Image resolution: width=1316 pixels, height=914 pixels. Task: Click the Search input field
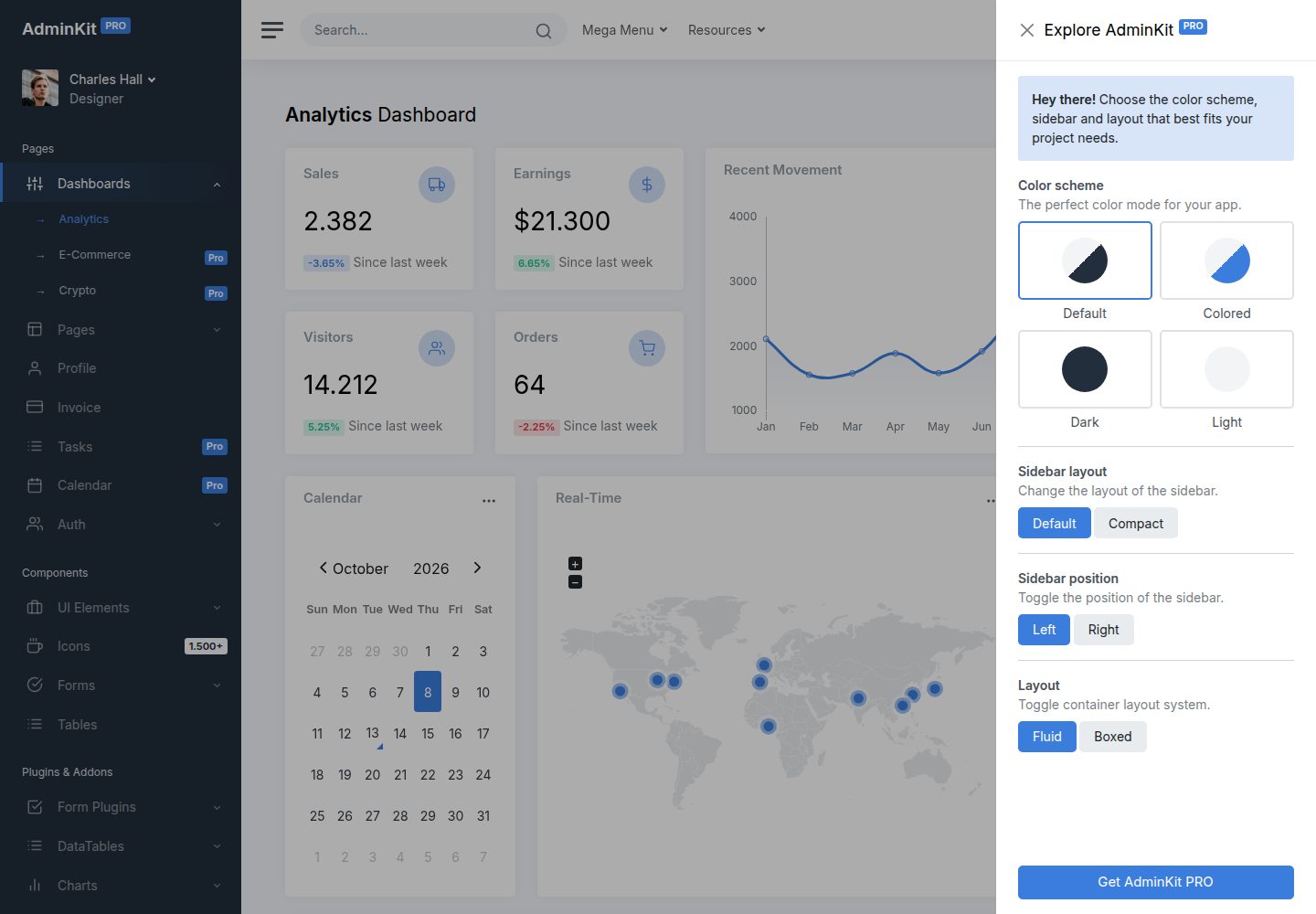[x=420, y=30]
